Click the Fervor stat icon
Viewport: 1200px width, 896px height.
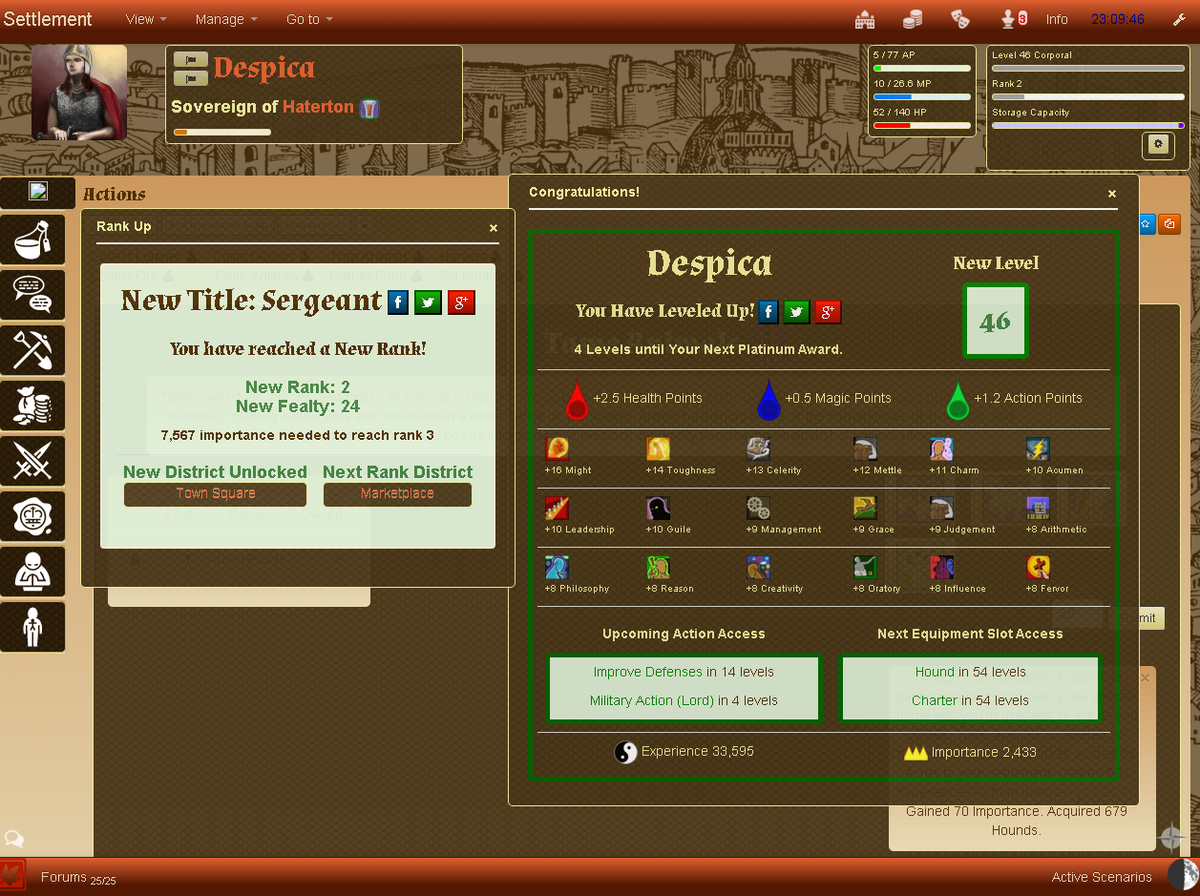pos(1038,567)
